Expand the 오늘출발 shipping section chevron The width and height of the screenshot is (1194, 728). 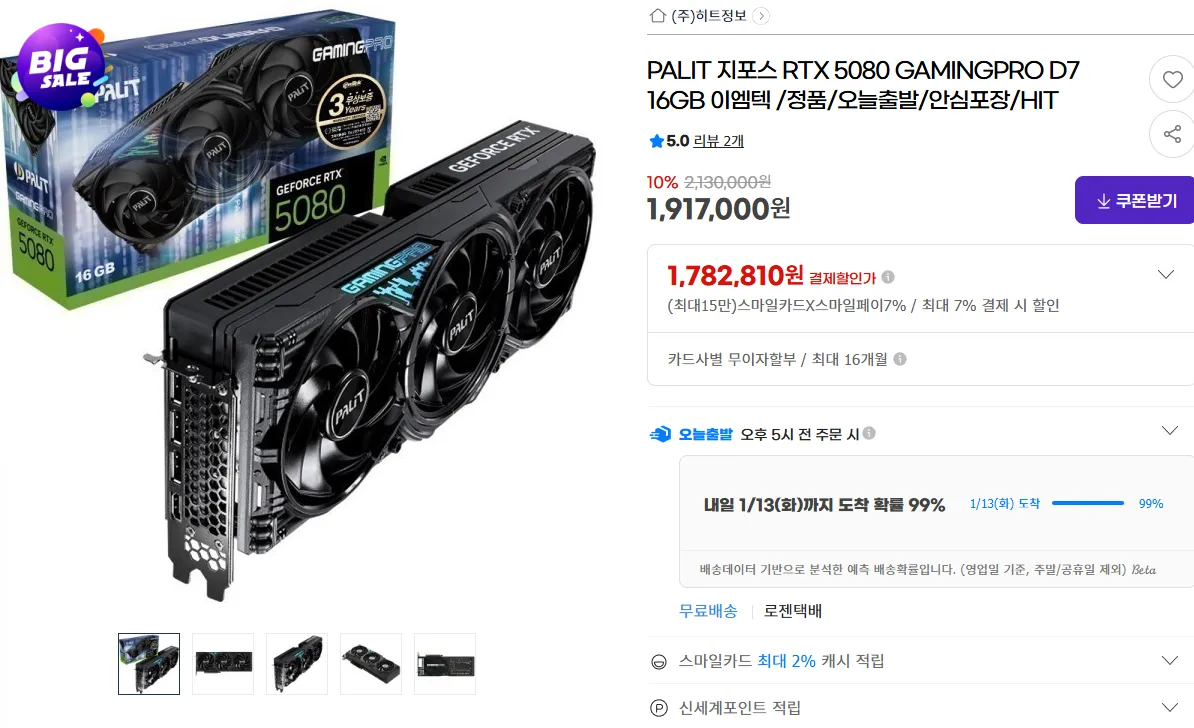pyautogui.click(x=1170, y=431)
